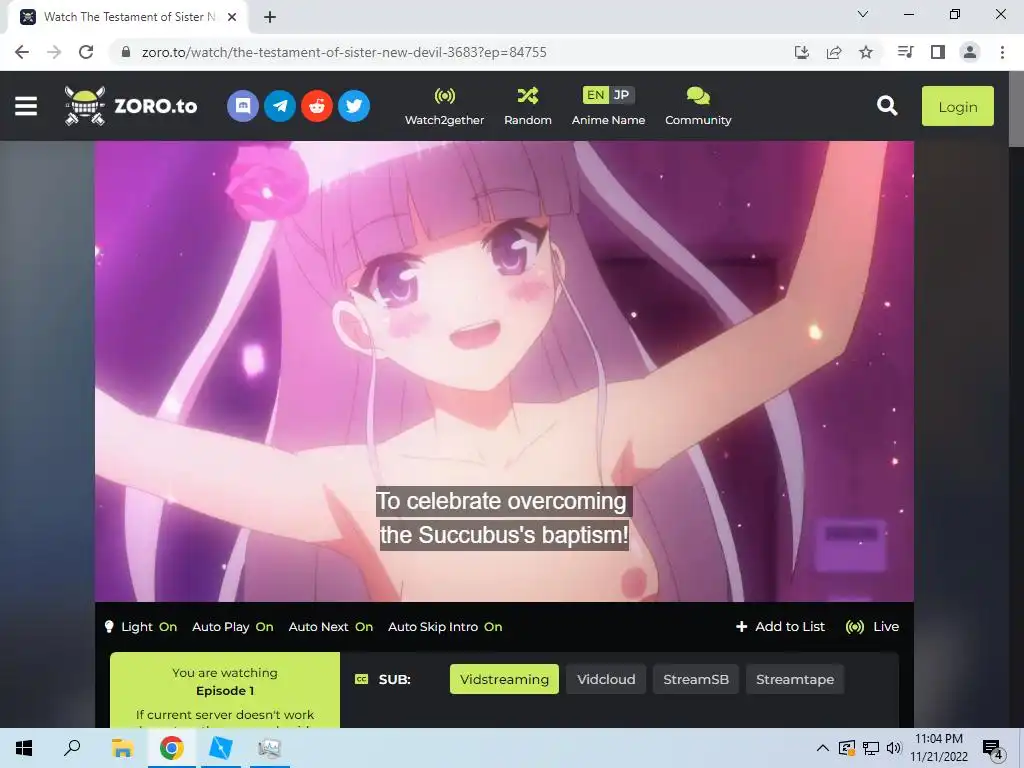Open the Community section

point(698,106)
